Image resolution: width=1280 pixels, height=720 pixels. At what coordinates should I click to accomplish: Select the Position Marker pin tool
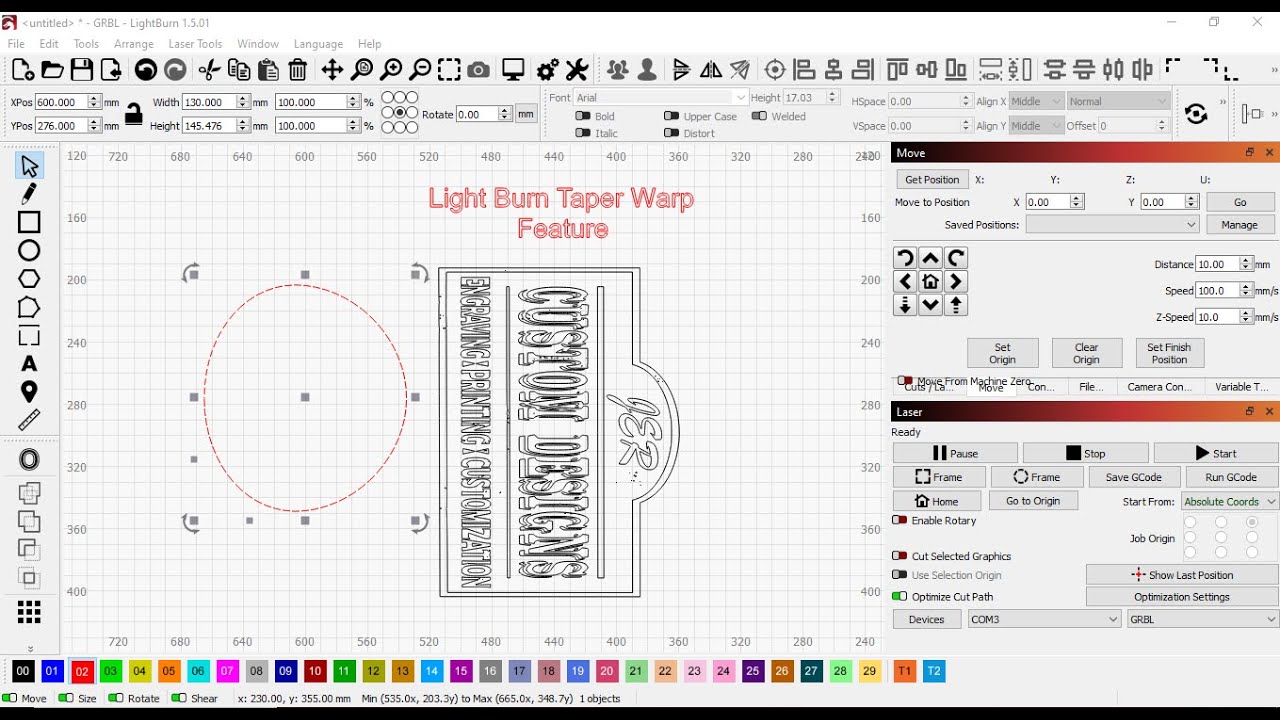tap(29, 392)
